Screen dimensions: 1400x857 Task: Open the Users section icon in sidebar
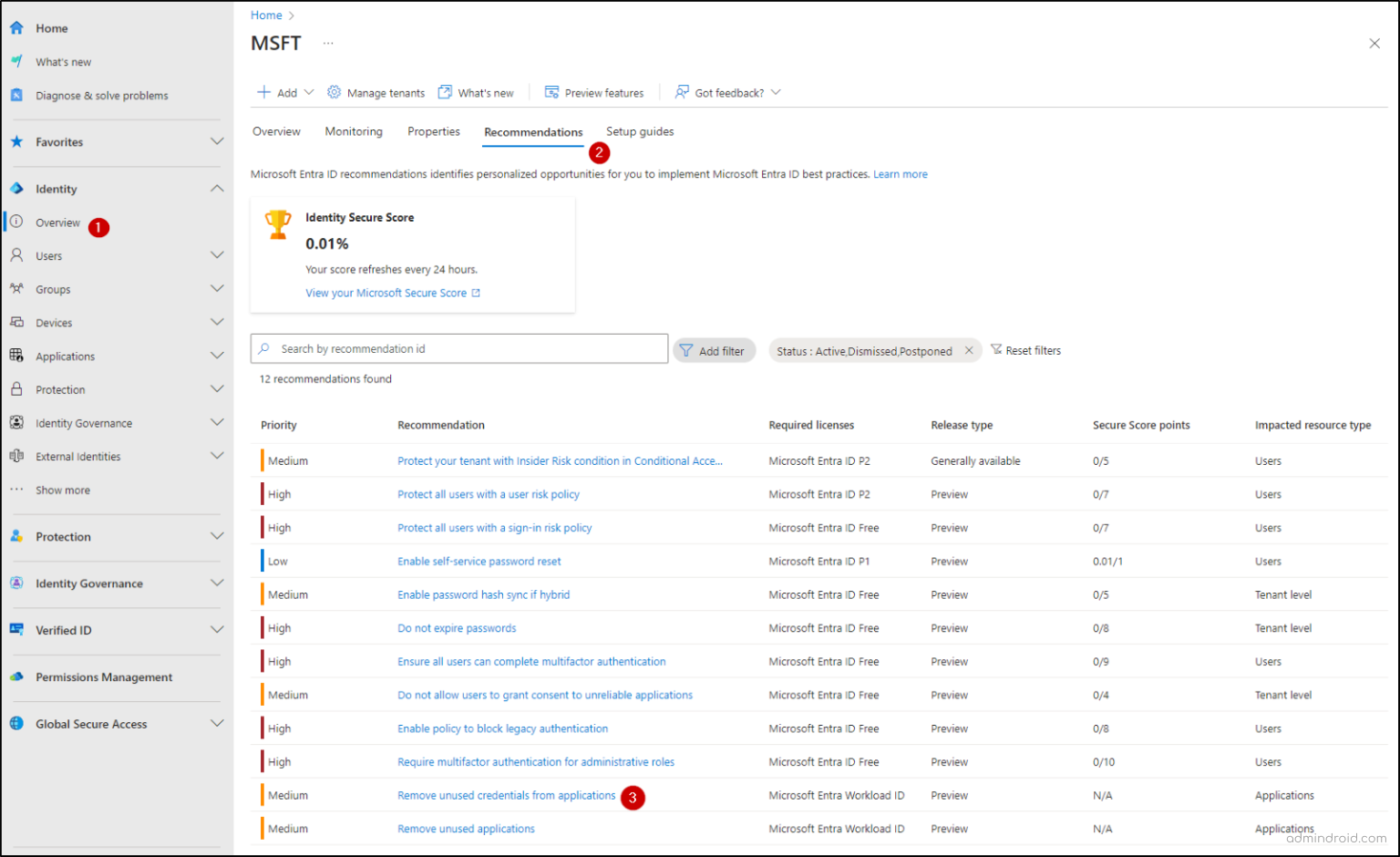coord(16,255)
